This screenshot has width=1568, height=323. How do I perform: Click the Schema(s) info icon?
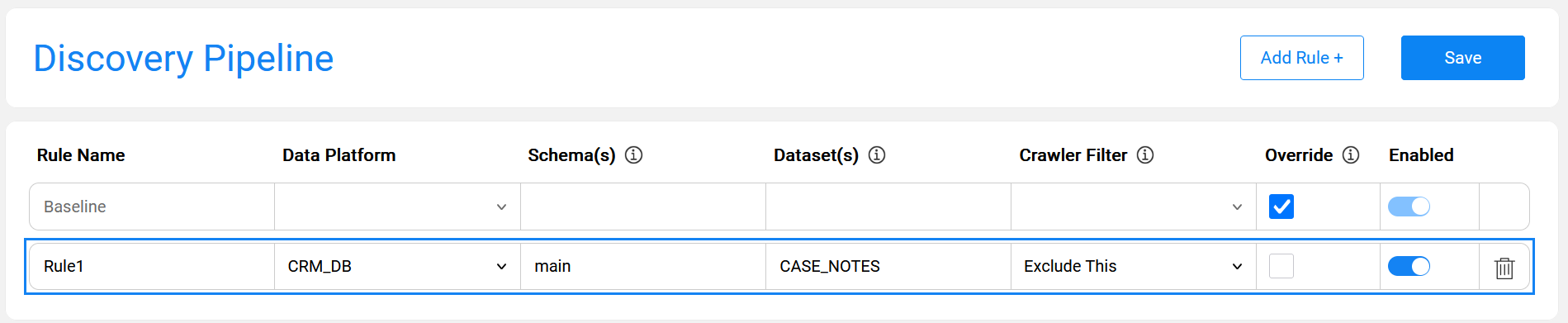[x=633, y=155]
